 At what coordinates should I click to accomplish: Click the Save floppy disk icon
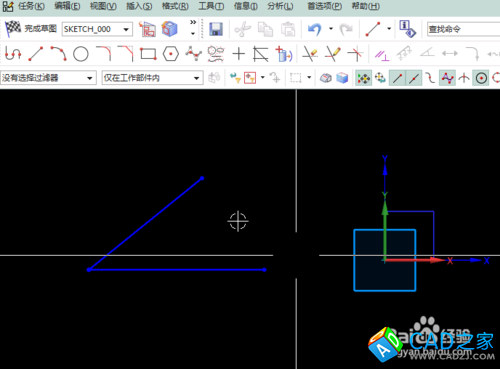click(x=216, y=29)
